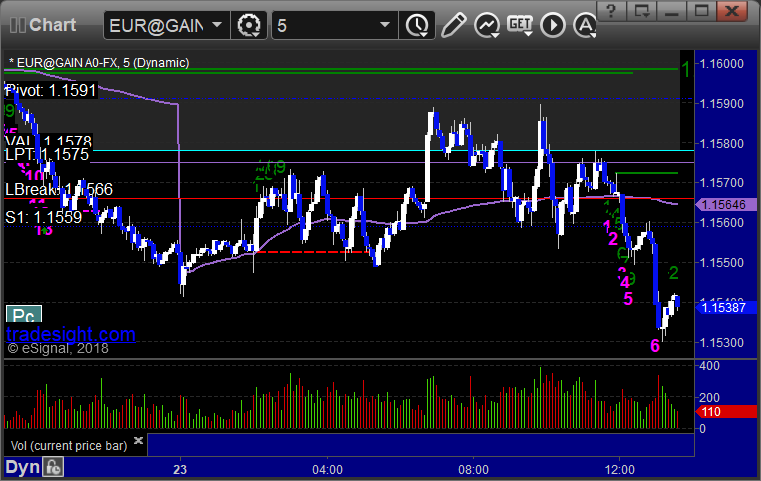Click the EUR@GAIN A0-FX, 5 (Dynamic) title
Viewport: 761px width, 481px height.
[x=99, y=63]
